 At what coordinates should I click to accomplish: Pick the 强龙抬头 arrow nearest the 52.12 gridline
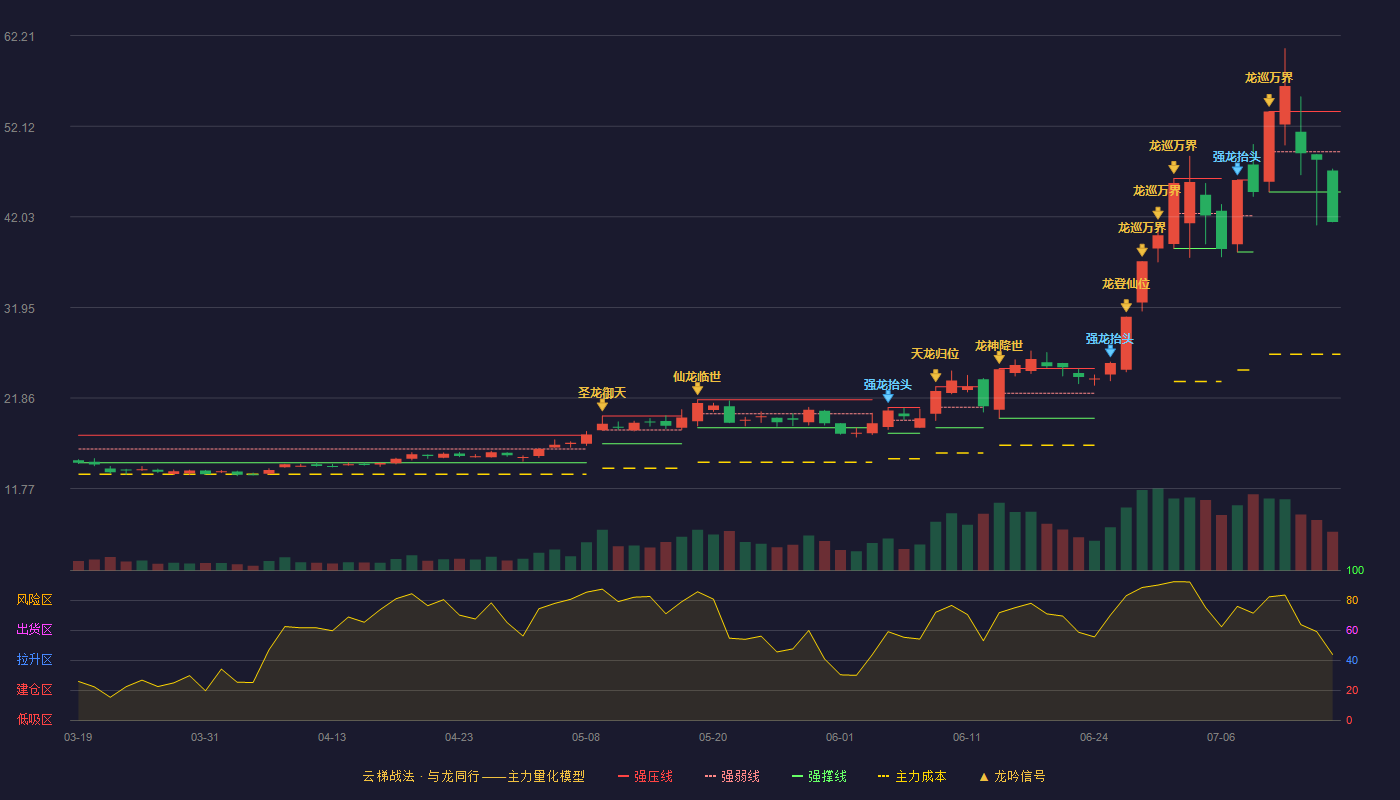coord(1237,168)
